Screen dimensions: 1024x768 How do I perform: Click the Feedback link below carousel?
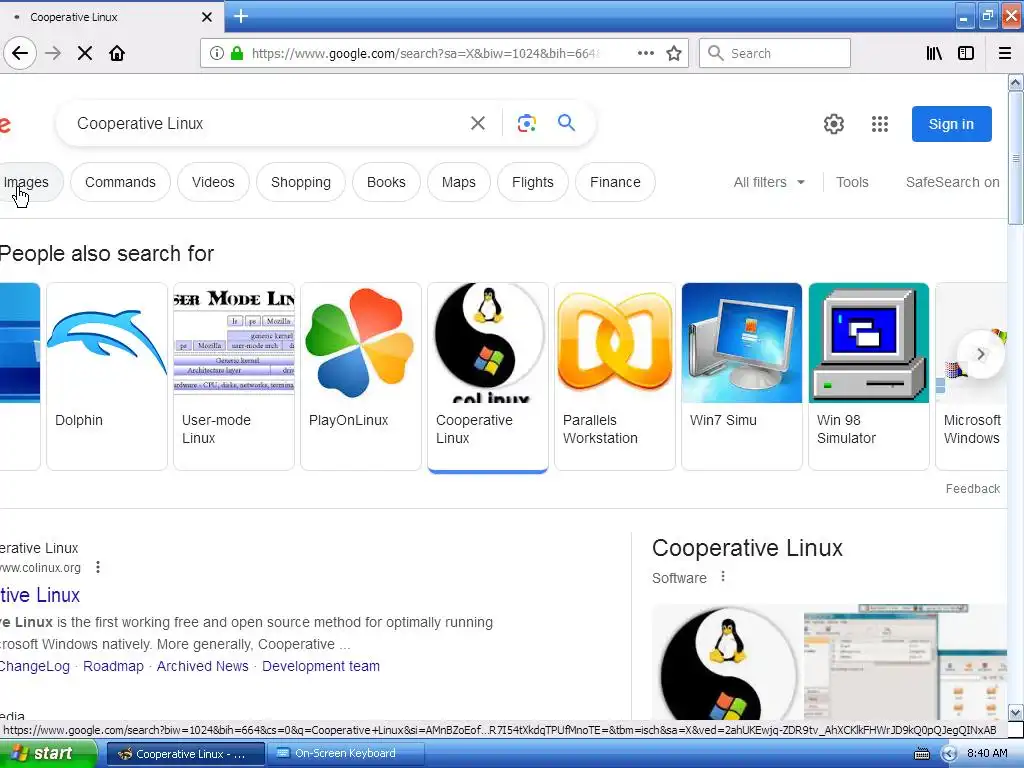[972, 488]
